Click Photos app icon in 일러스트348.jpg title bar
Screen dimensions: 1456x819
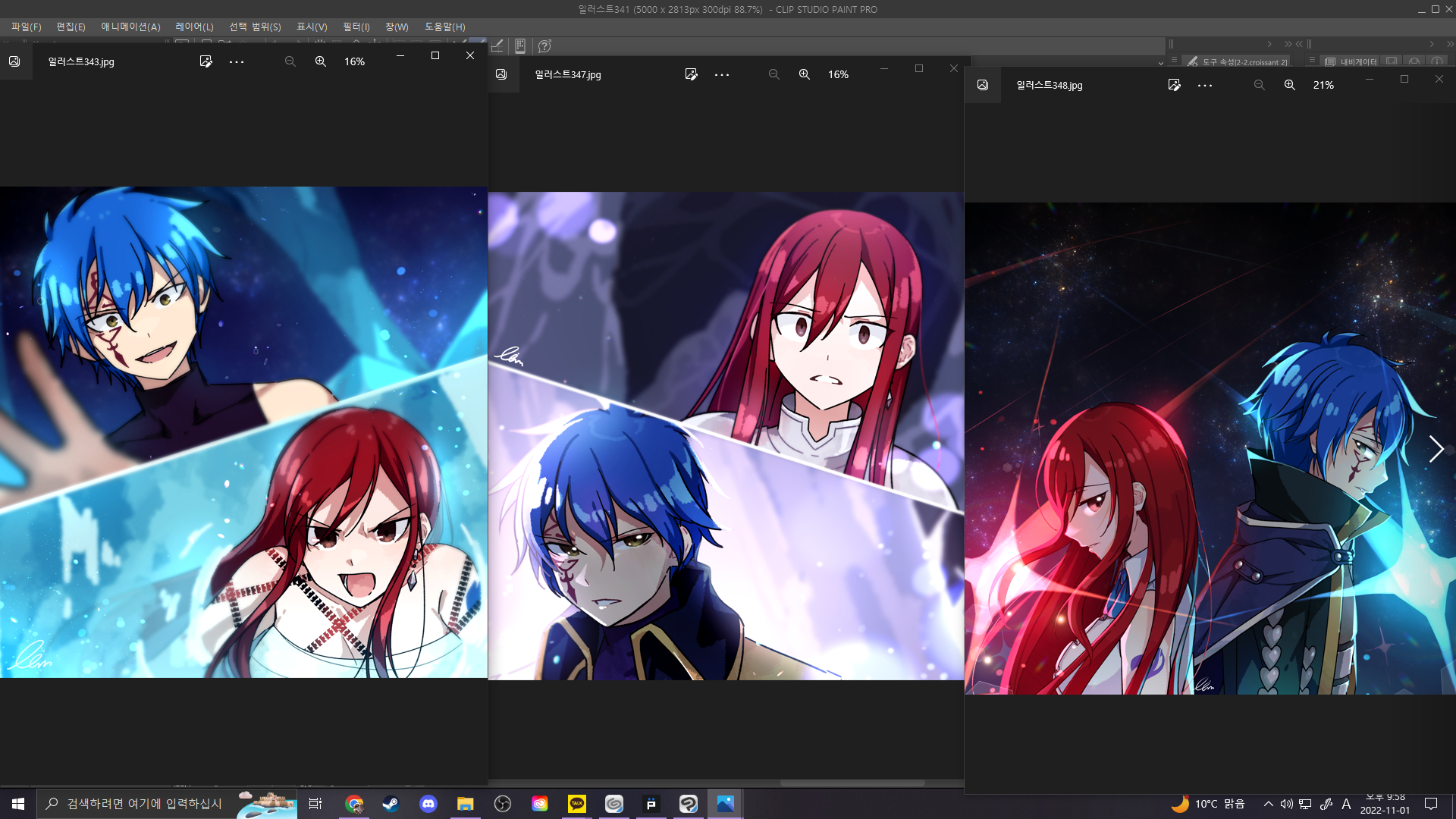pos(983,85)
